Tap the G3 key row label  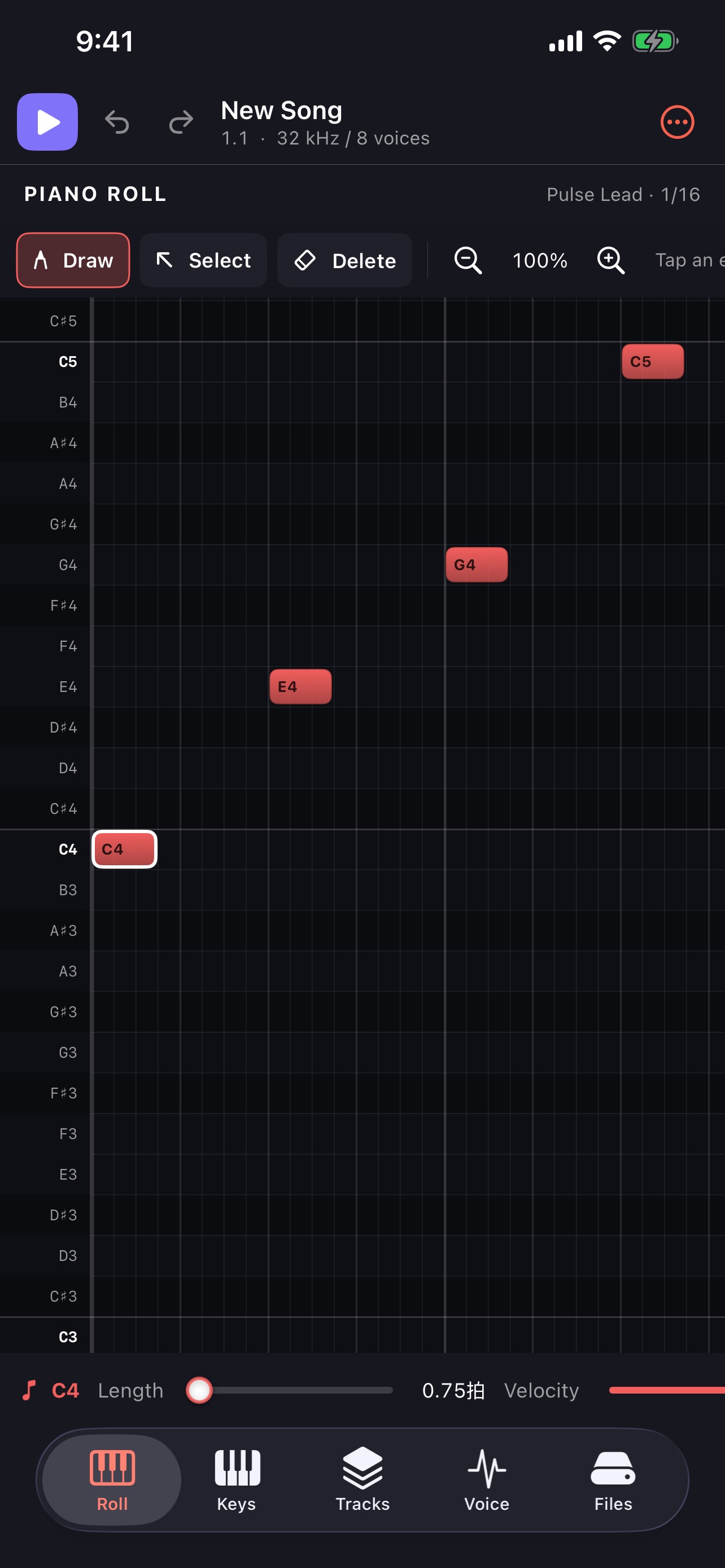click(x=68, y=1053)
